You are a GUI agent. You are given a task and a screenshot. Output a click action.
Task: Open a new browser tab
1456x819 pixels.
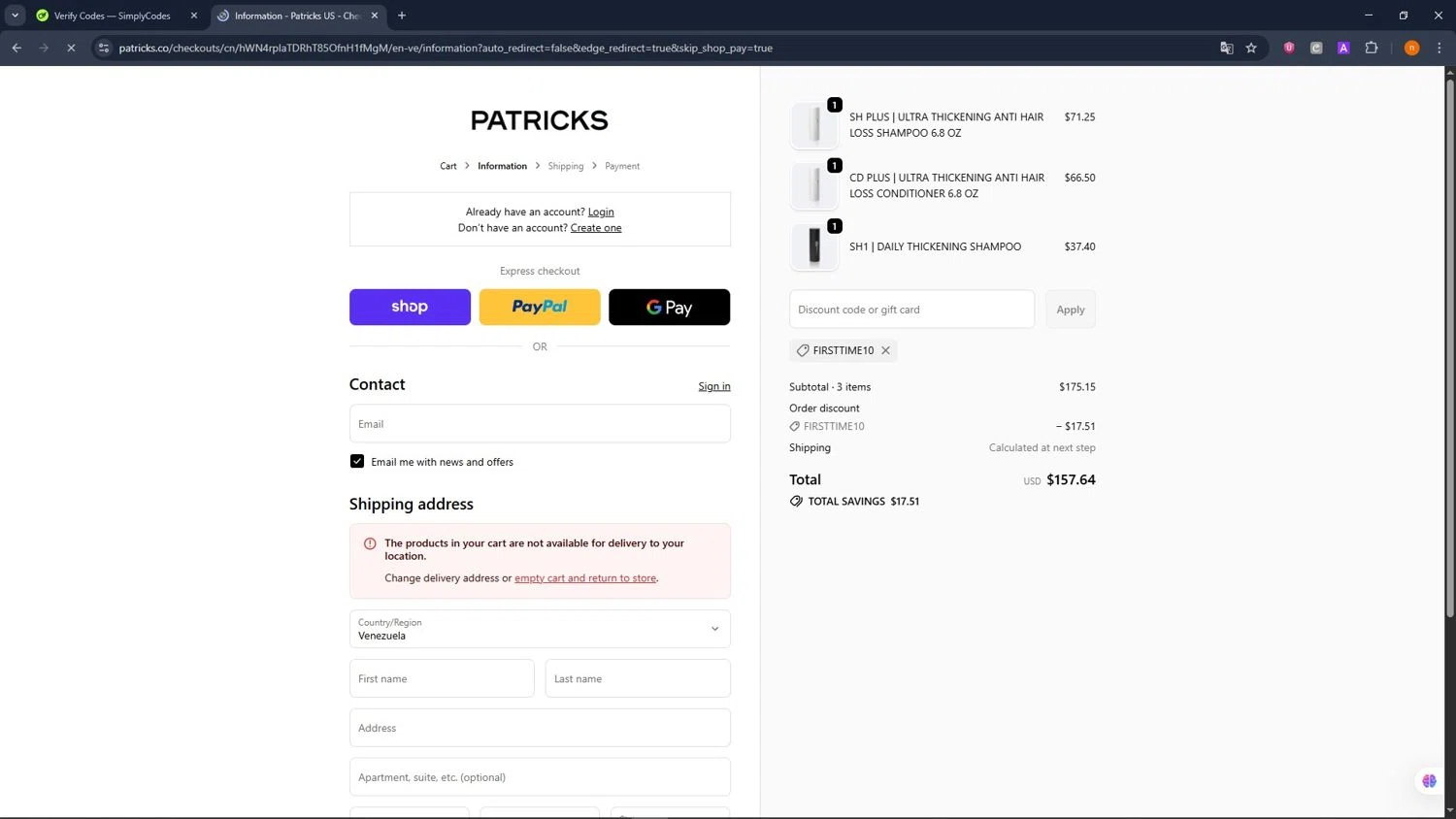(x=402, y=16)
